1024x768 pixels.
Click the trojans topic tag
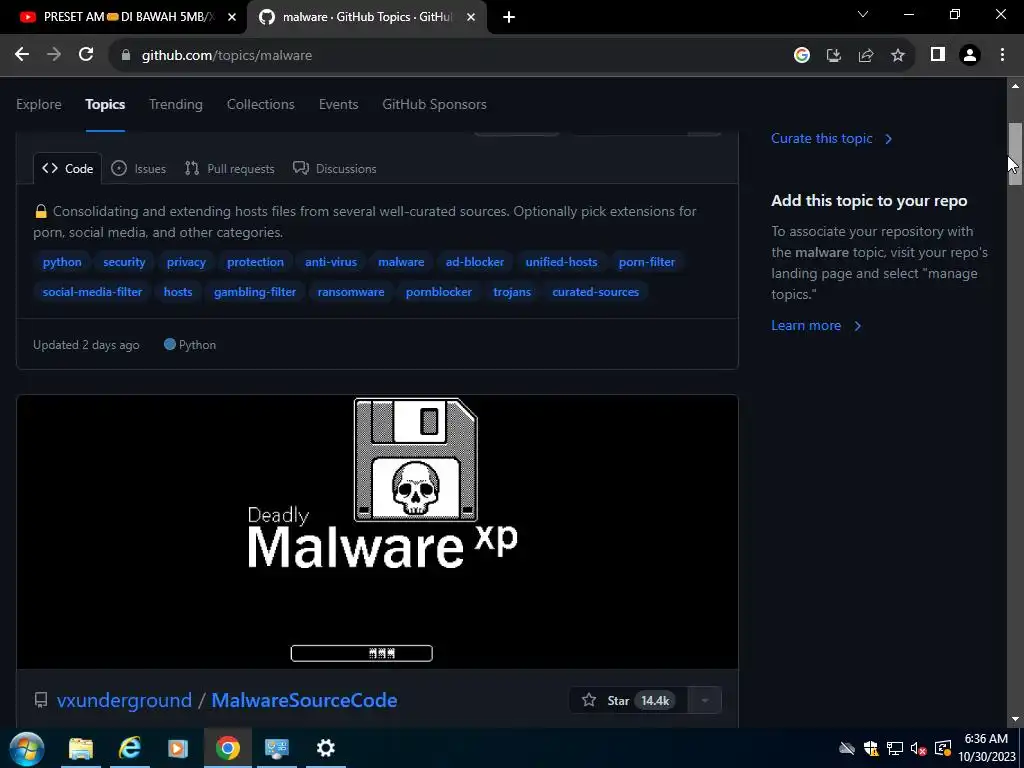tap(512, 292)
